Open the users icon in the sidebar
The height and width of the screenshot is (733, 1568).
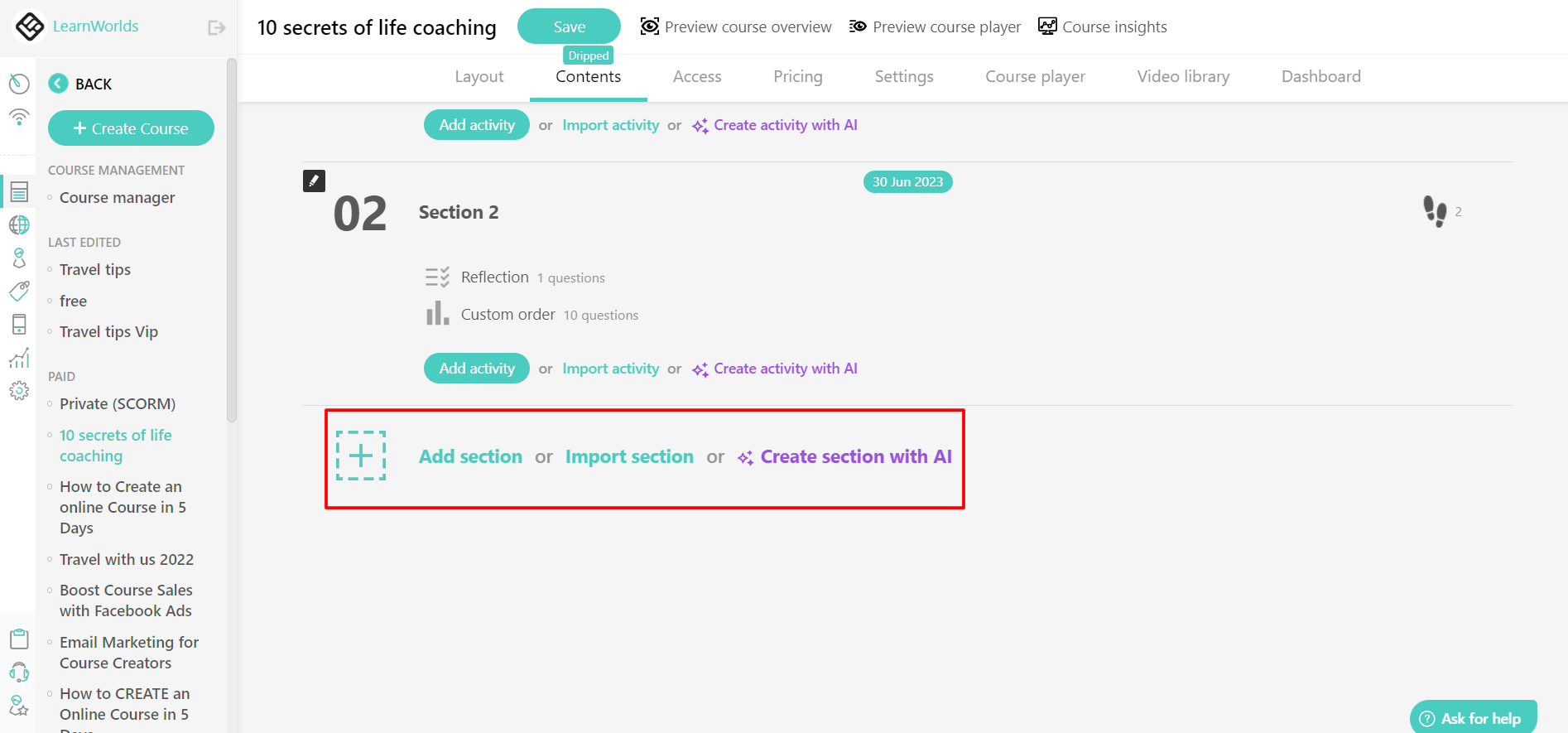pos(19,258)
